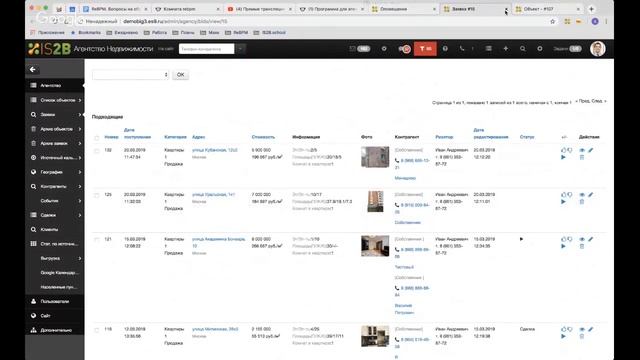The width and height of the screenshot is (640, 360).
Task: Open address link of row 125
Action: (x=213, y=195)
